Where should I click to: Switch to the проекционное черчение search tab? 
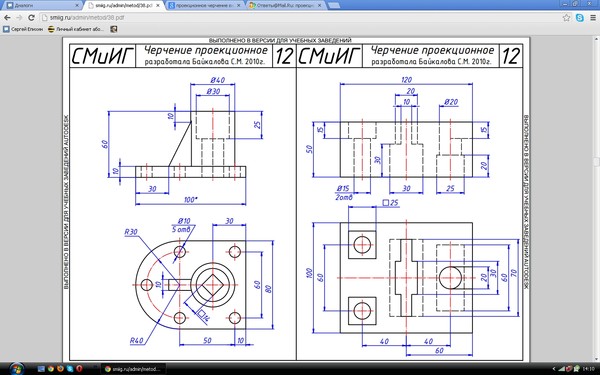pos(205,5)
